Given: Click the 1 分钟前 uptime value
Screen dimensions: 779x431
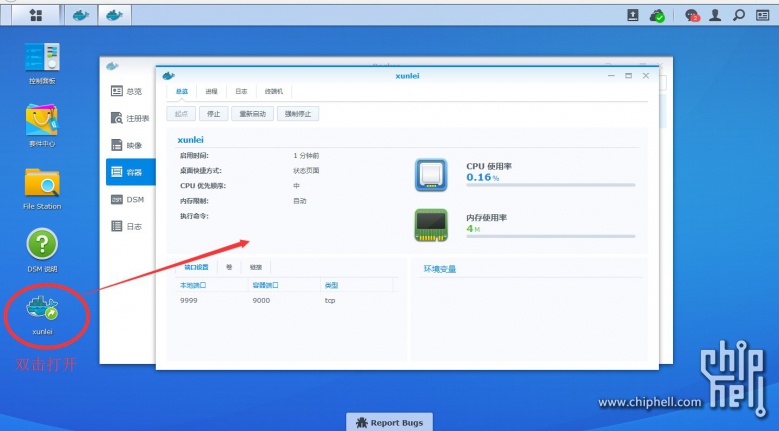Looking at the screenshot, I should pyautogui.click(x=306, y=155).
